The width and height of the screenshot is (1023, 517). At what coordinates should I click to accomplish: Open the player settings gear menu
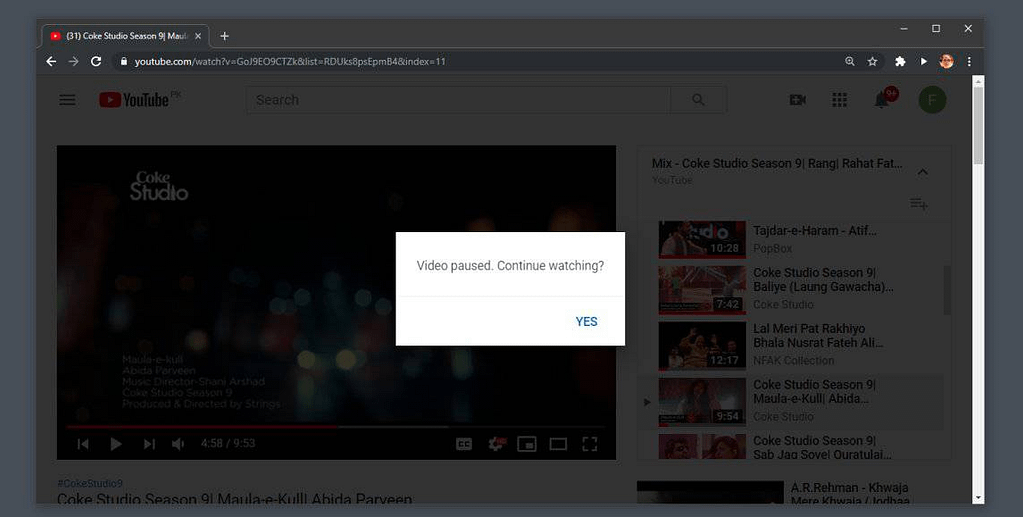[x=495, y=444]
